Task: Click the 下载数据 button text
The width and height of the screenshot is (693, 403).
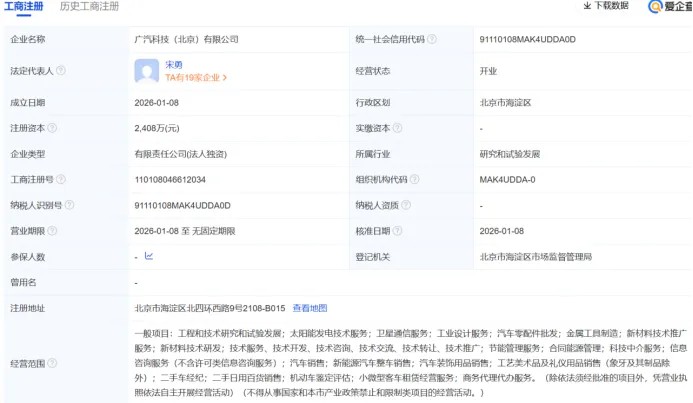Action: click(611, 6)
